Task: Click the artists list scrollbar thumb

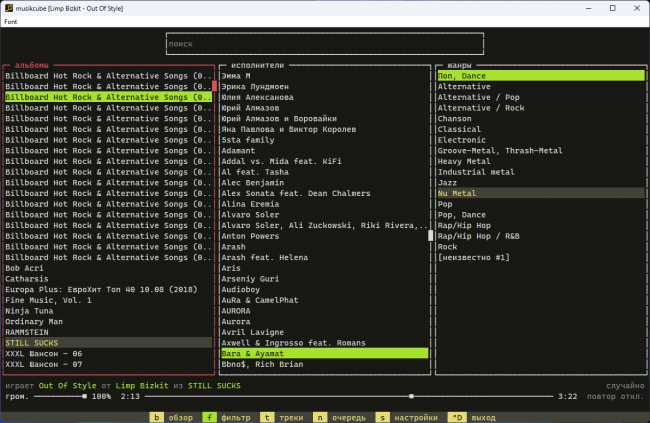Action: pyautogui.click(x=430, y=236)
